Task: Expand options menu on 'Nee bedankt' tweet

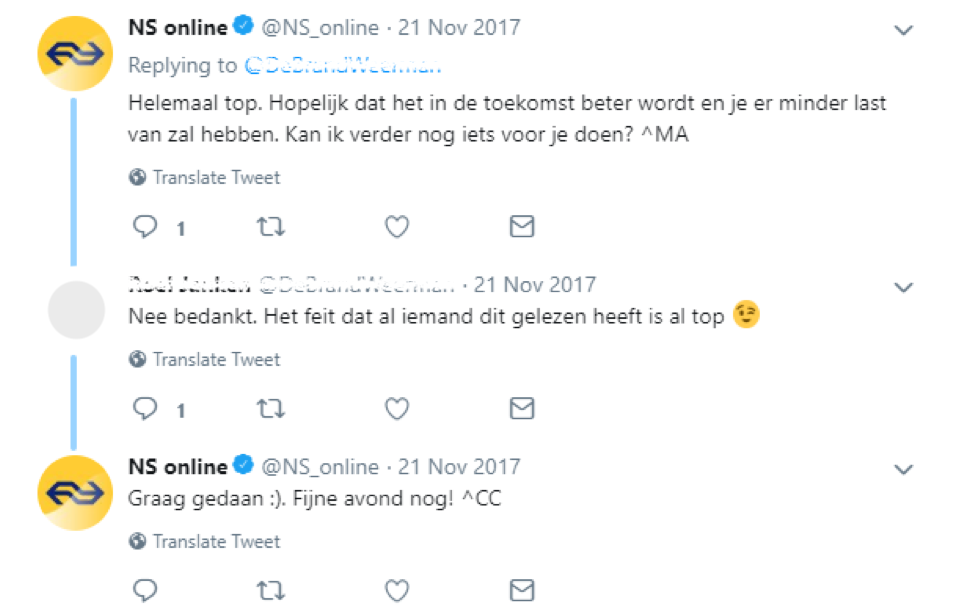Action: 903,288
